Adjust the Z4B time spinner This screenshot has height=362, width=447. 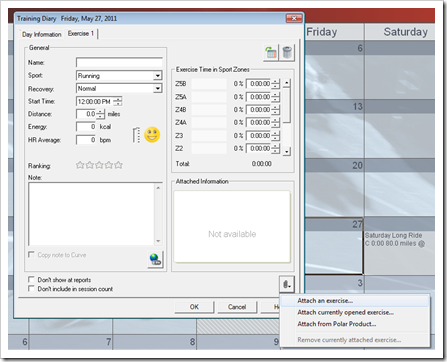click(275, 110)
